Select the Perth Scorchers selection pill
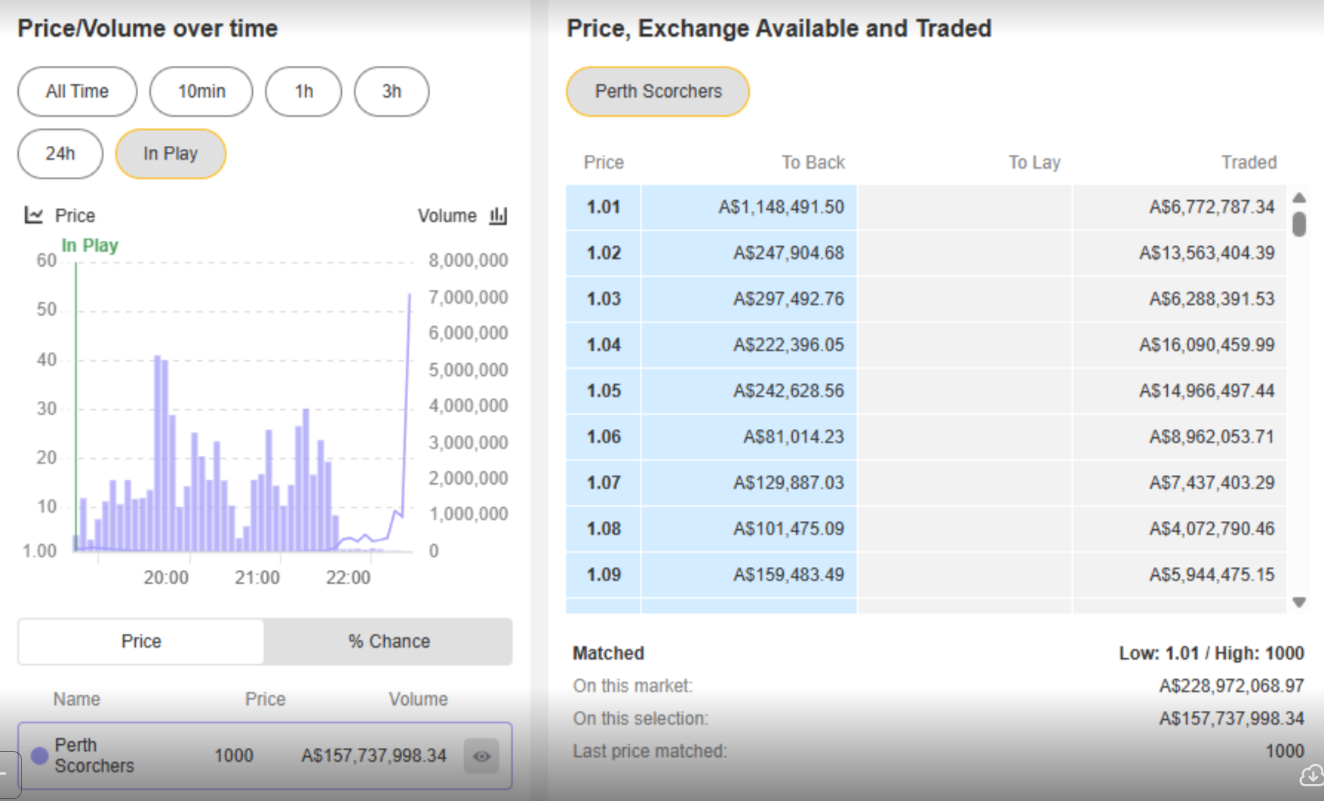 coord(657,91)
